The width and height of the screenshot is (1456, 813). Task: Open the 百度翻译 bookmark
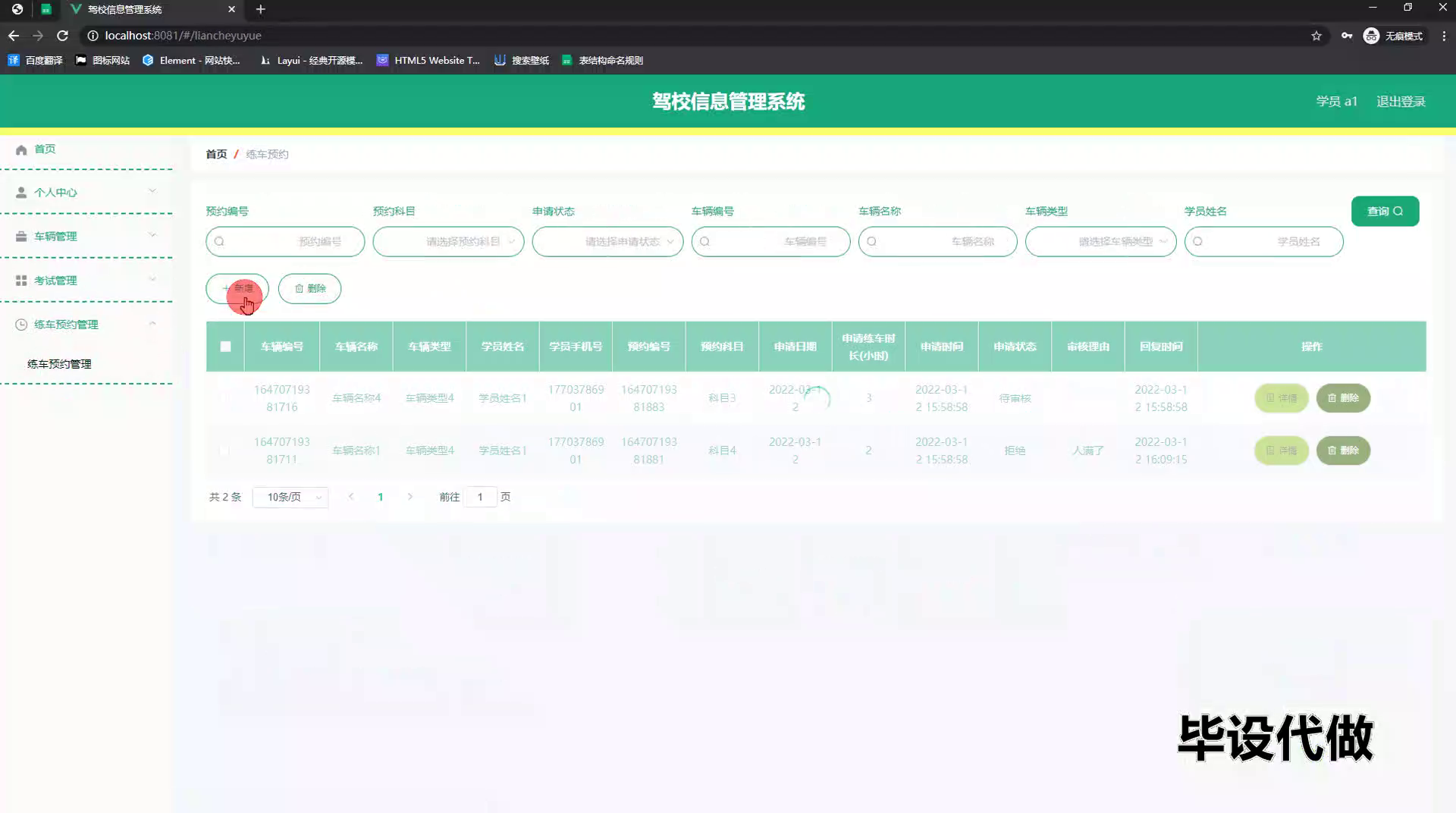point(35,60)
